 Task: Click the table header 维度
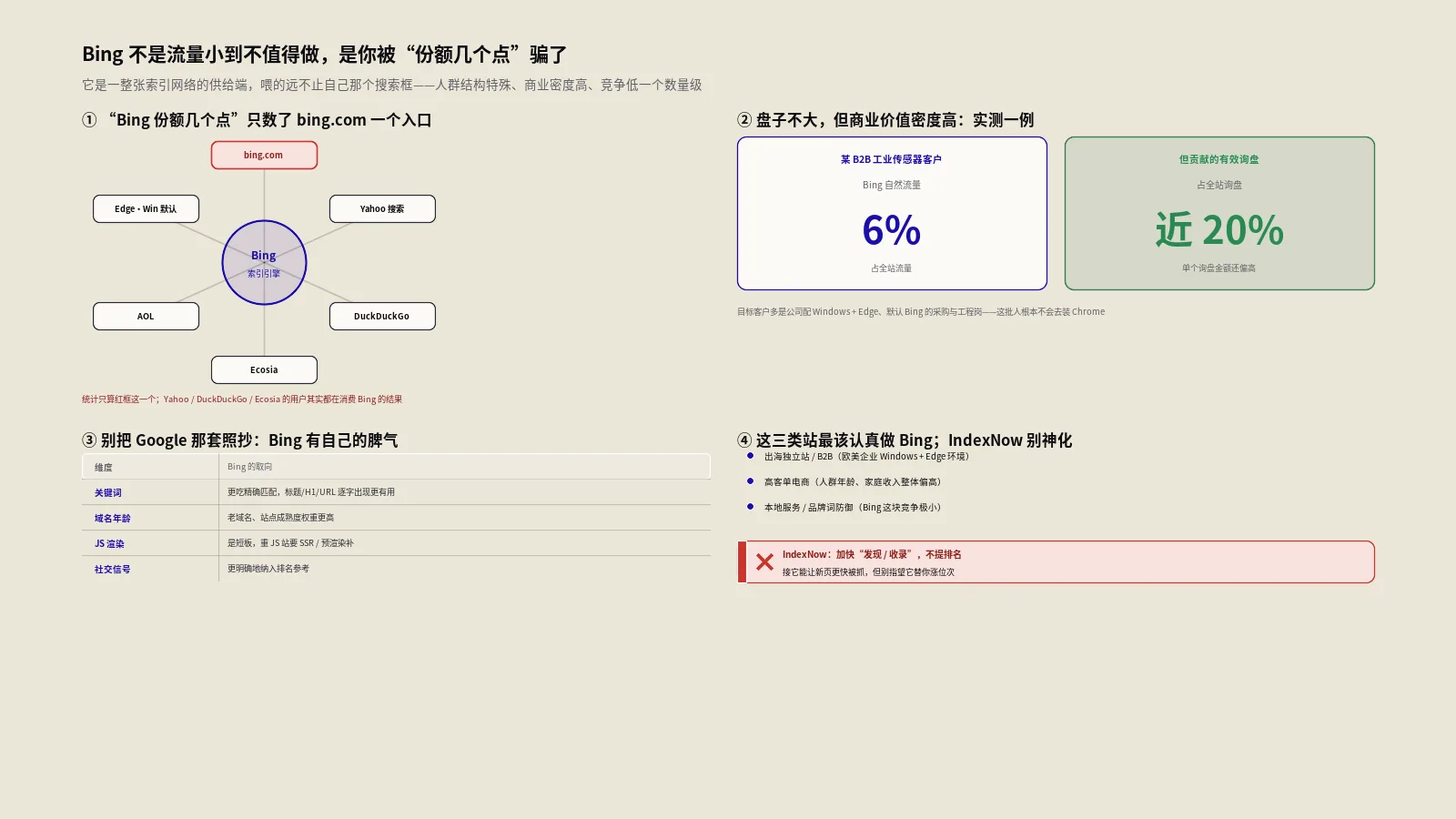104,467
